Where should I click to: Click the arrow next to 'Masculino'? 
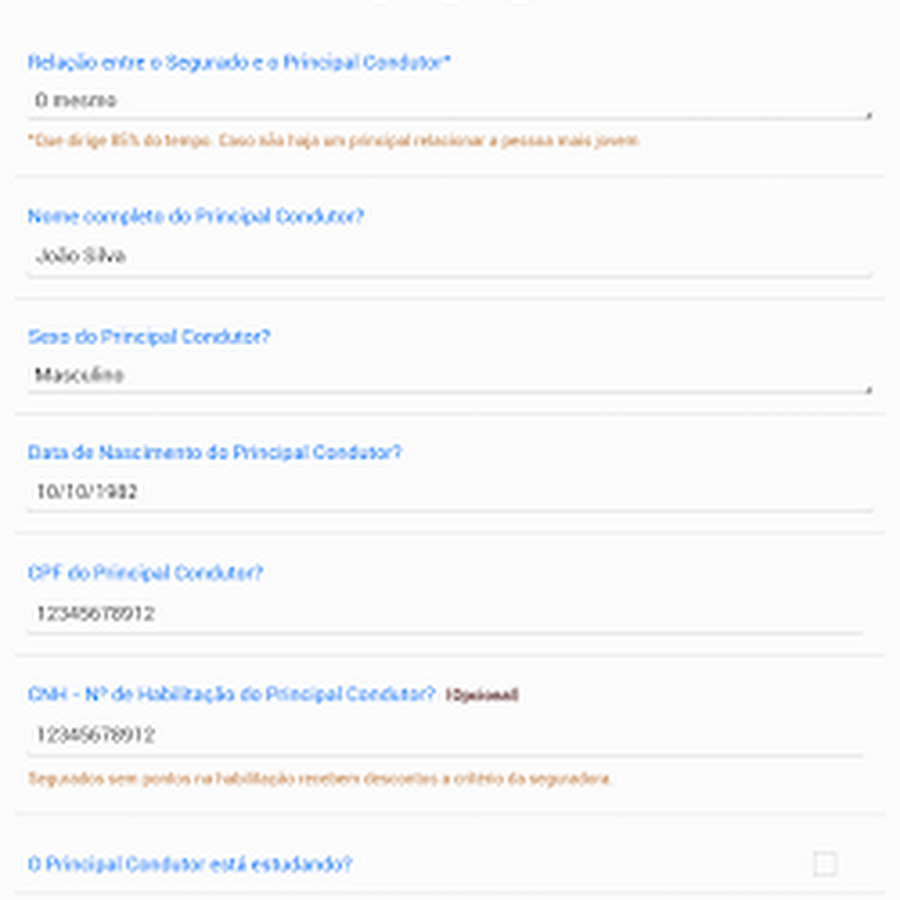tap(868, 388)
